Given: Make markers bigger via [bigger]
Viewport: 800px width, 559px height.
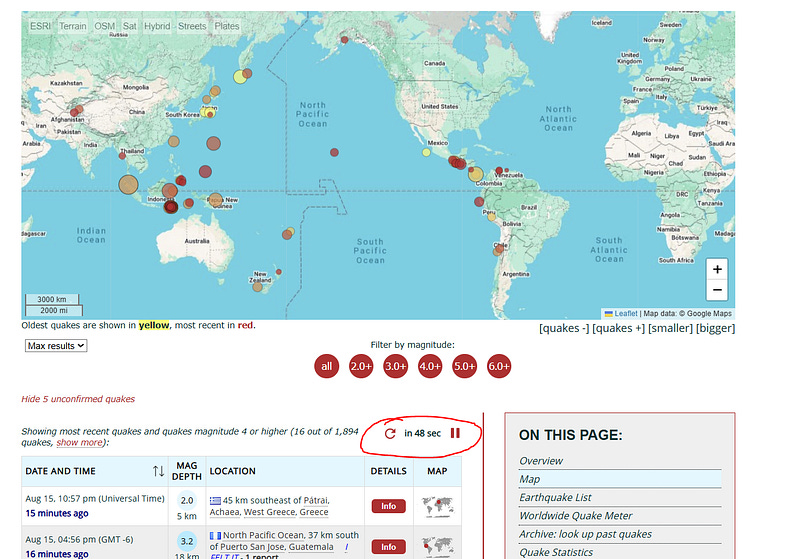Looking at the screenshot, I should click(x=715, y=328).
